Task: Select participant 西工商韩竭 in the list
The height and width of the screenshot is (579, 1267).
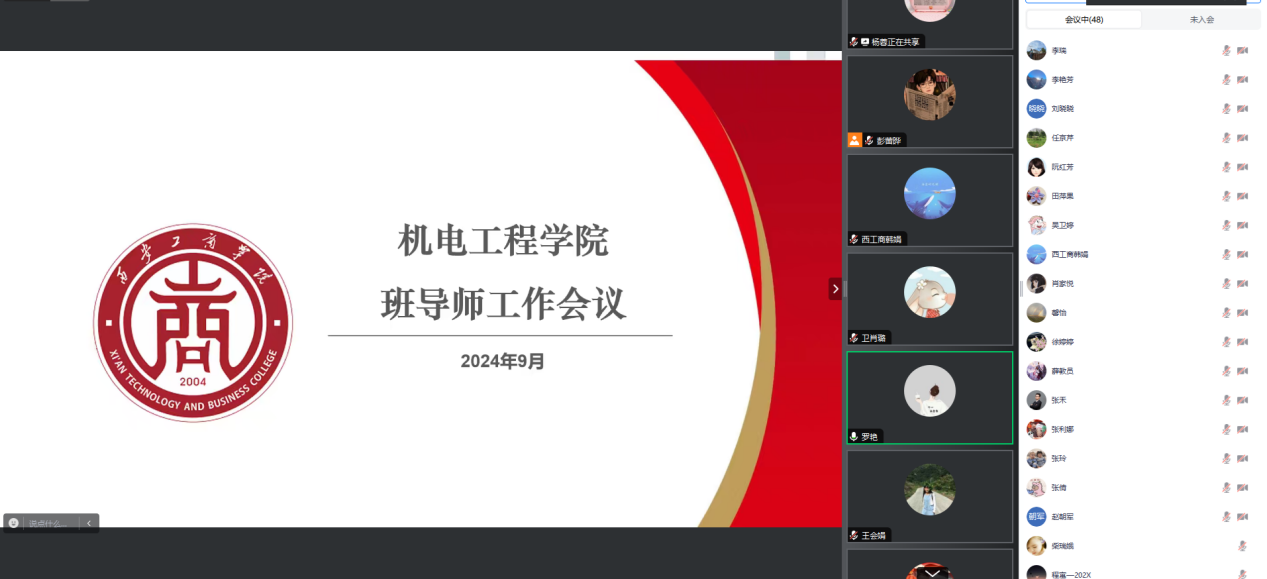Action: point(1069,255)
